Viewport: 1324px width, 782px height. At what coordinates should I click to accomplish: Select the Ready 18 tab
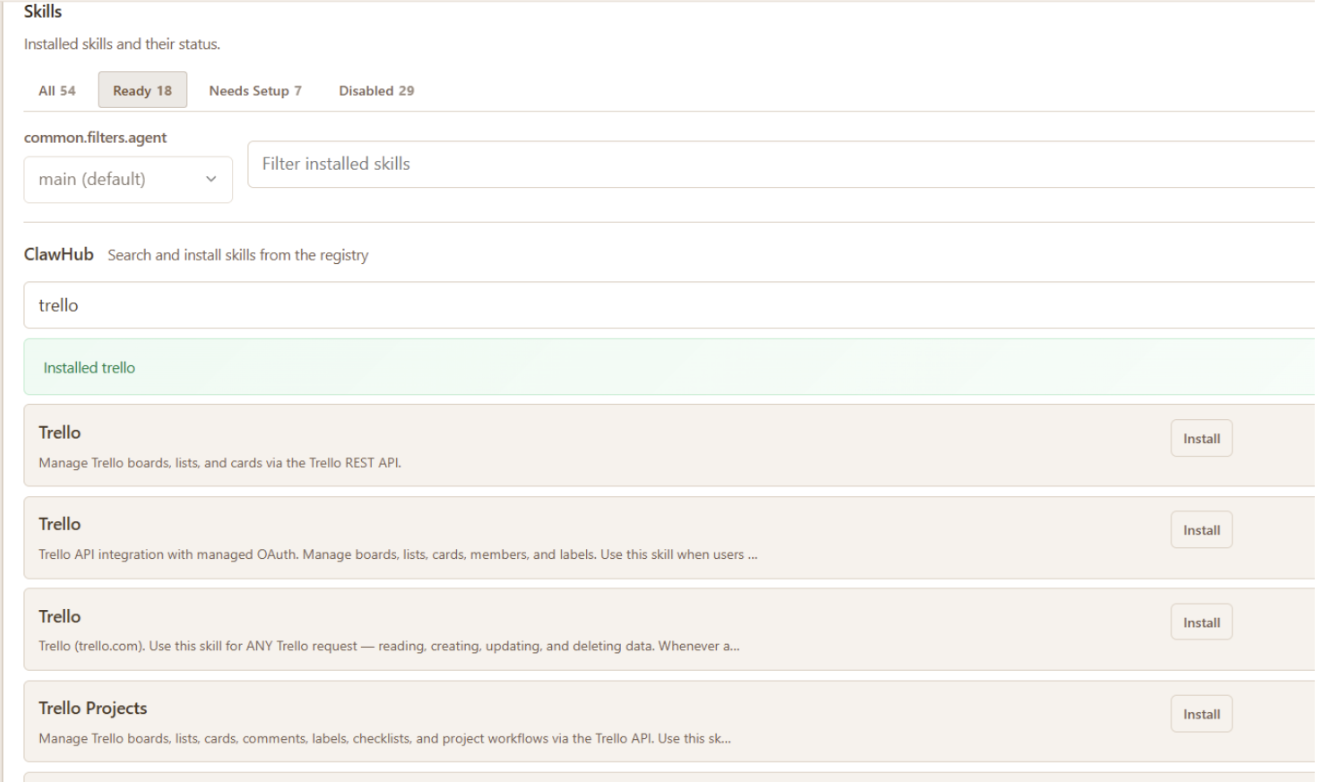142,91
